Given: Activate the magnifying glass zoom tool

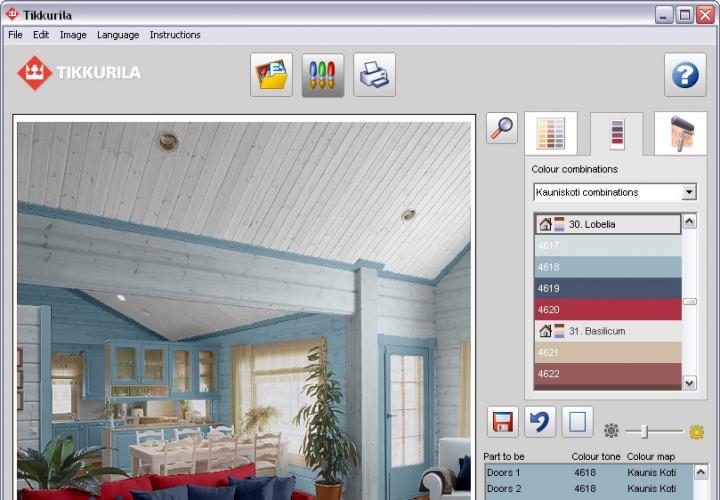Looking at the screenshot, I should pos(502,127).
